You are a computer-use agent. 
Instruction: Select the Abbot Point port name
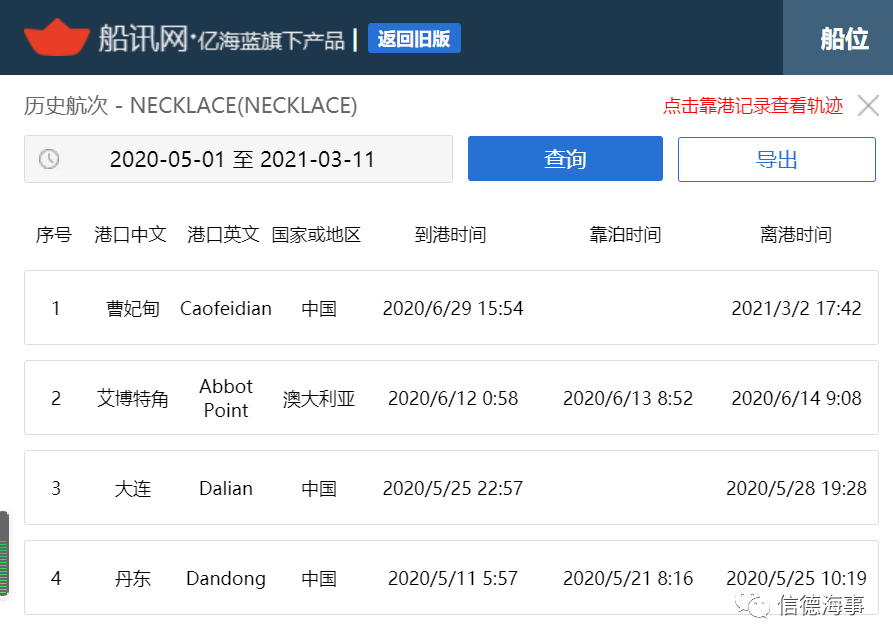click(x=226, y=398)
